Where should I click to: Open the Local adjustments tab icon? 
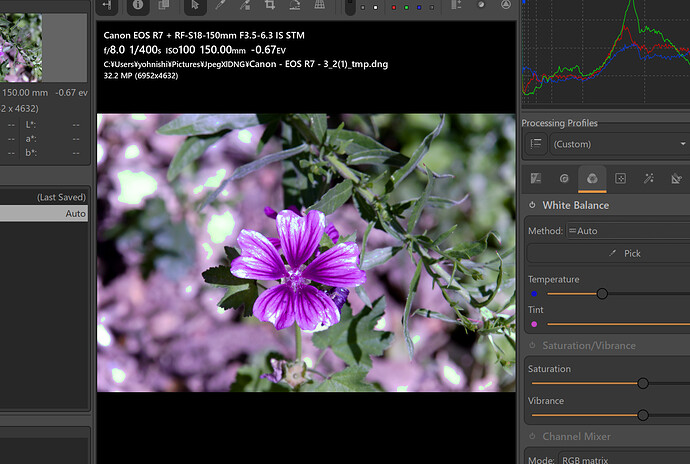[621, 179]
